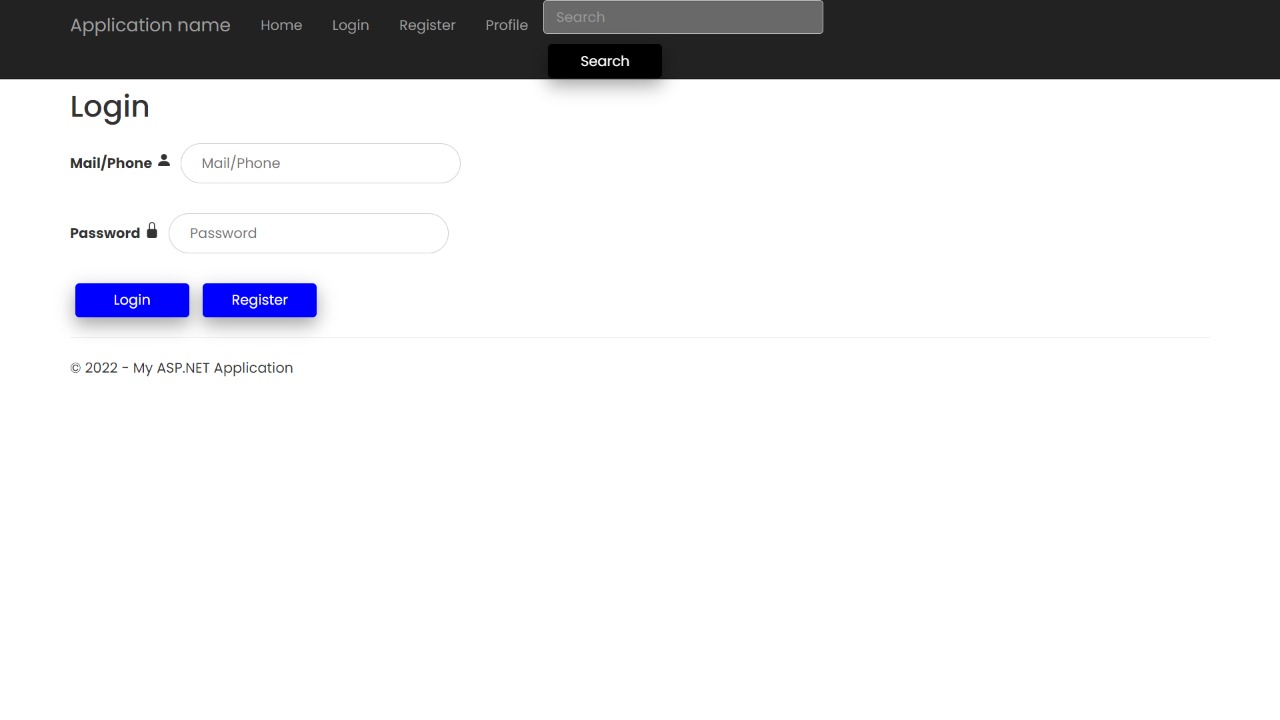Go to Login in the navigation bar
This screenshot has width=1280, height=720.
[x=350, y=25]
